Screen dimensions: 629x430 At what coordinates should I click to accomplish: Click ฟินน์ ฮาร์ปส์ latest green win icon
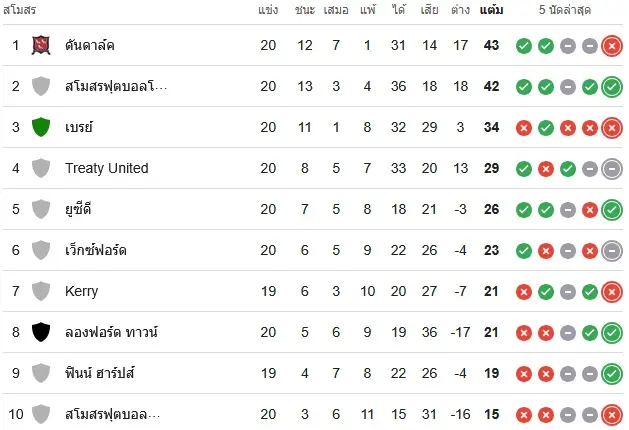pyautogui.click(x=612, y=373)
